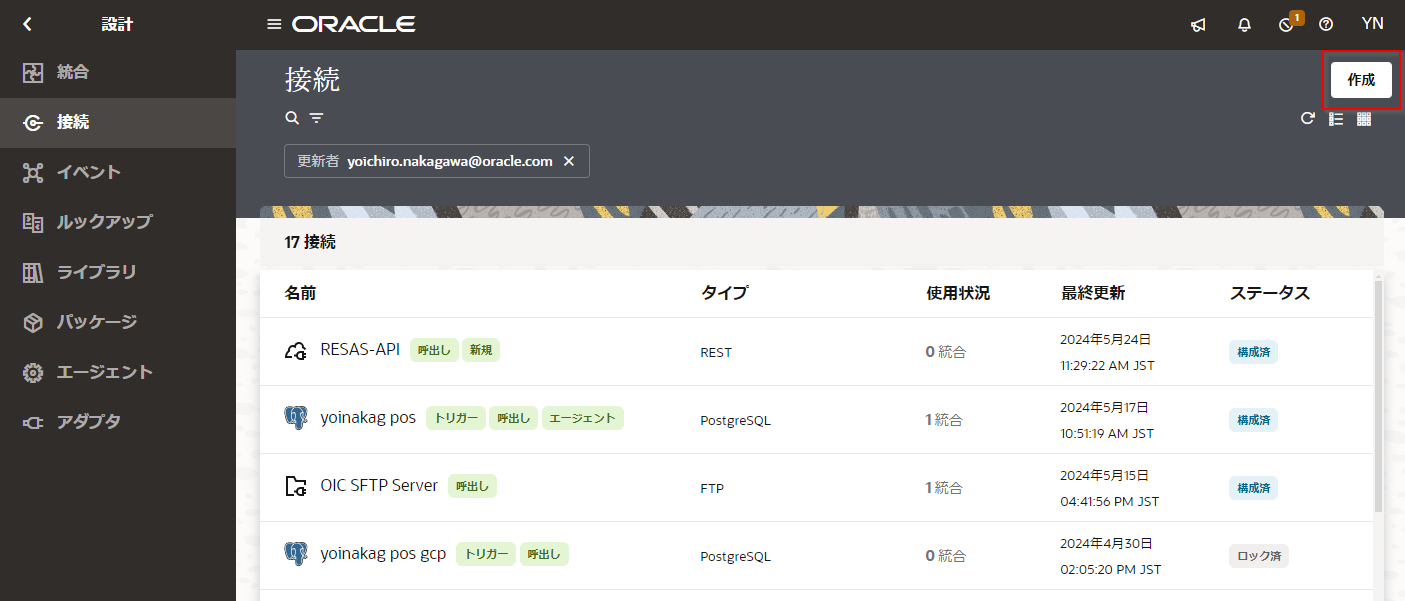Open the OIC SFTP Server connection
Screen dimensions: 1405x601
point(379,486)
